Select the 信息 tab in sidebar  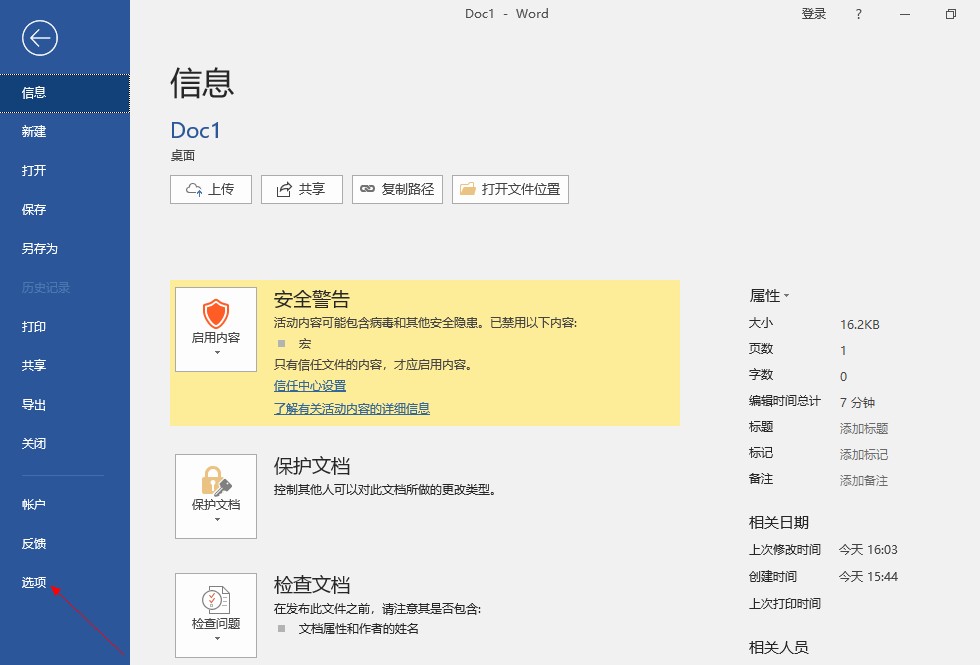65,93
